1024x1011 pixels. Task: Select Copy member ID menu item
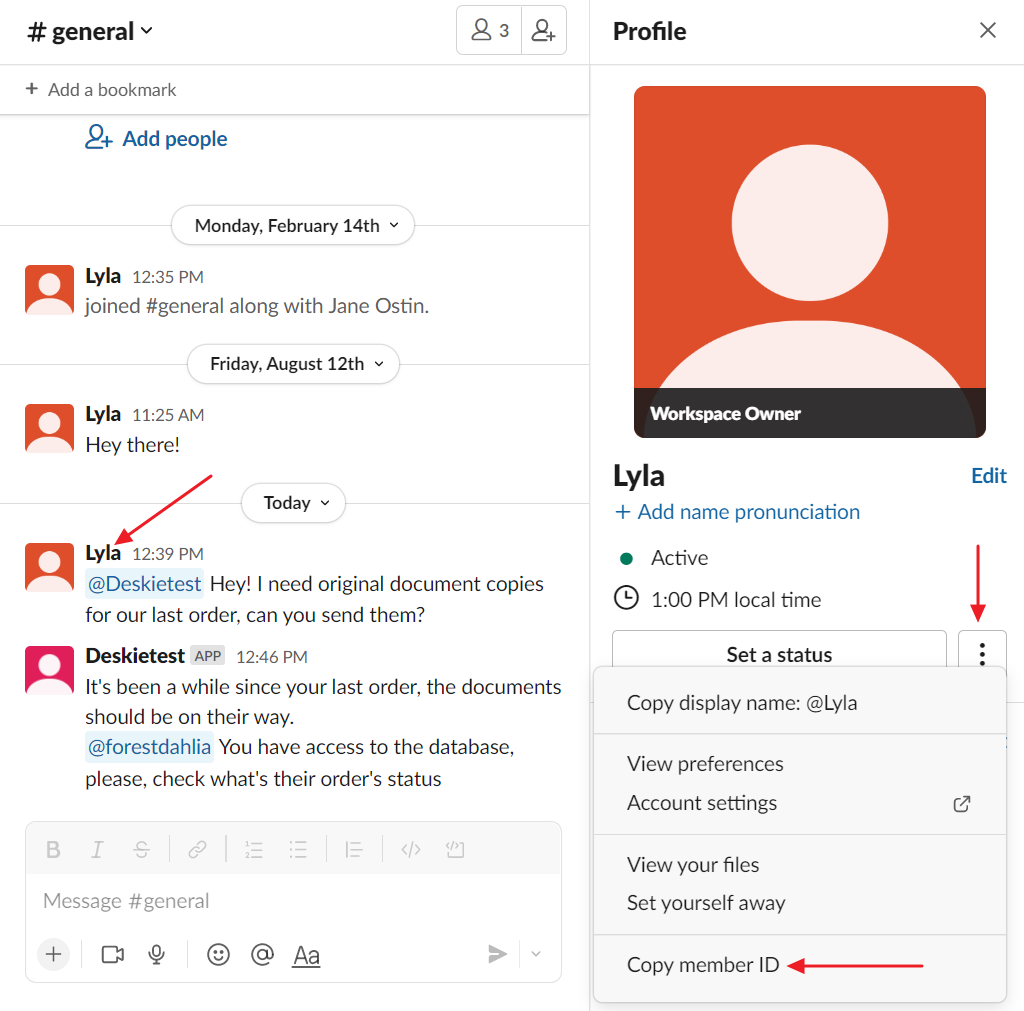pos(702,965)
